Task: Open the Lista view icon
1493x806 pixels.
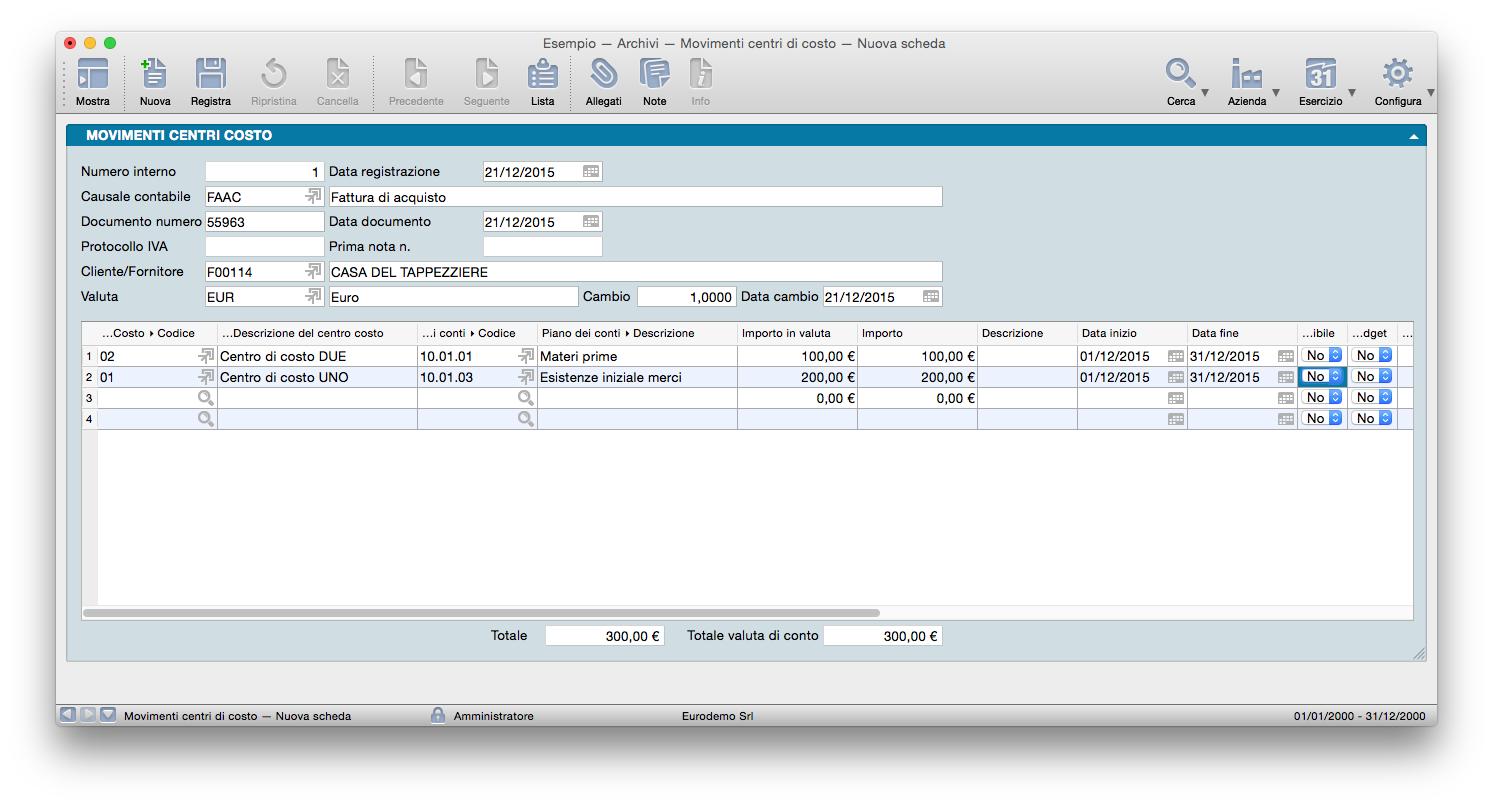Action: click(543, 75)
